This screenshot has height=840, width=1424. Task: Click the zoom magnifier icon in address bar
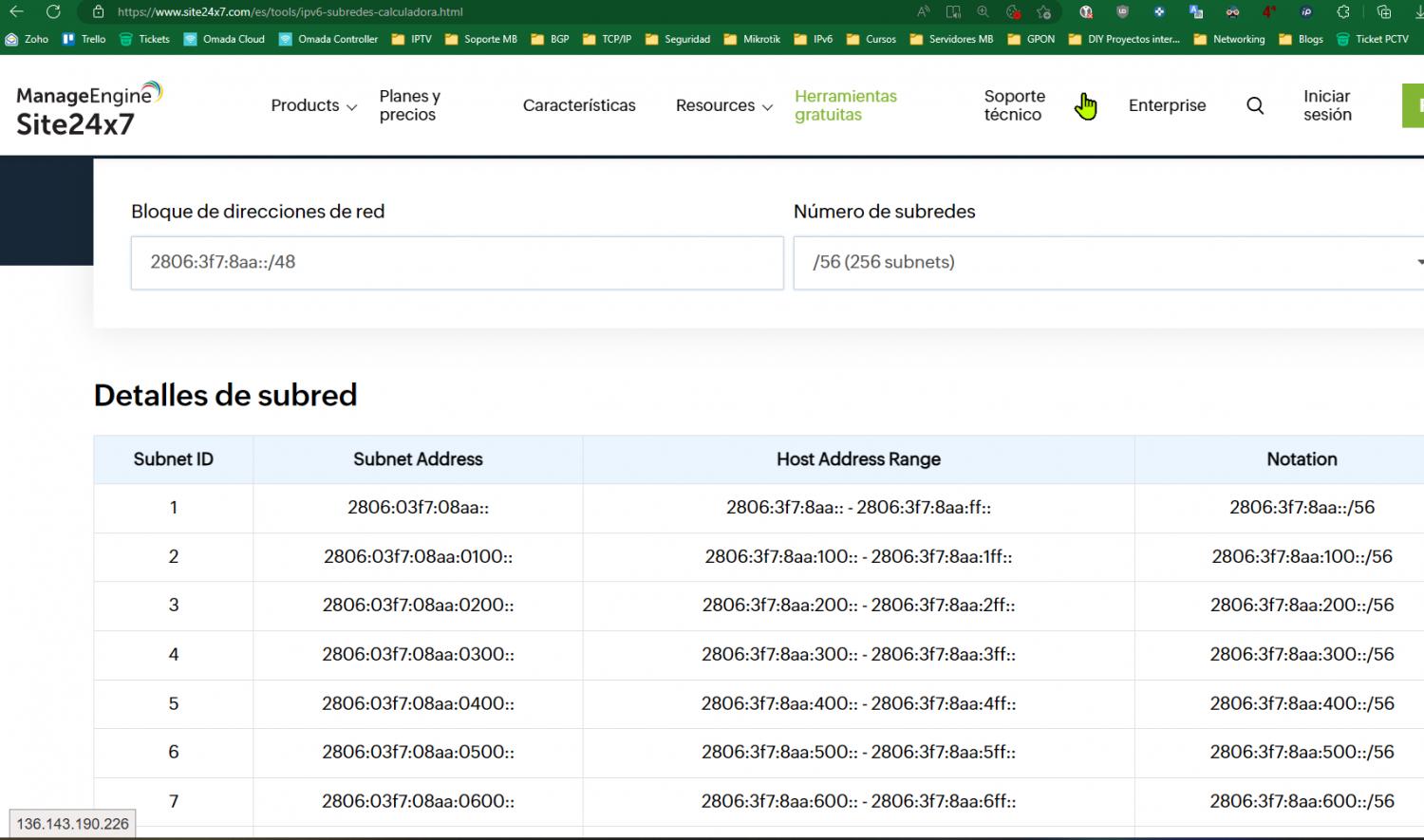point(983,12)
